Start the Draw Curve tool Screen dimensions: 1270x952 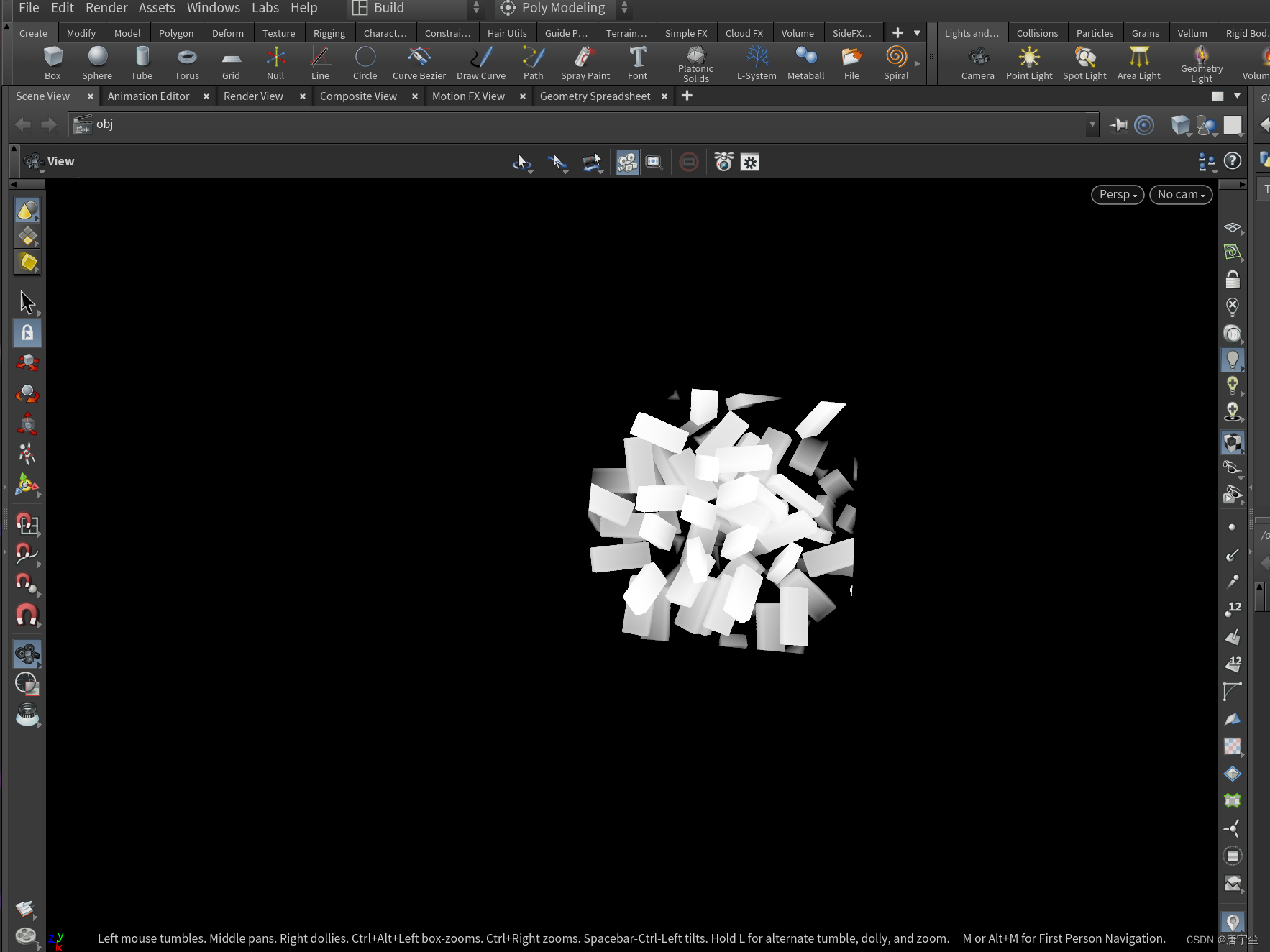(481, 63)
